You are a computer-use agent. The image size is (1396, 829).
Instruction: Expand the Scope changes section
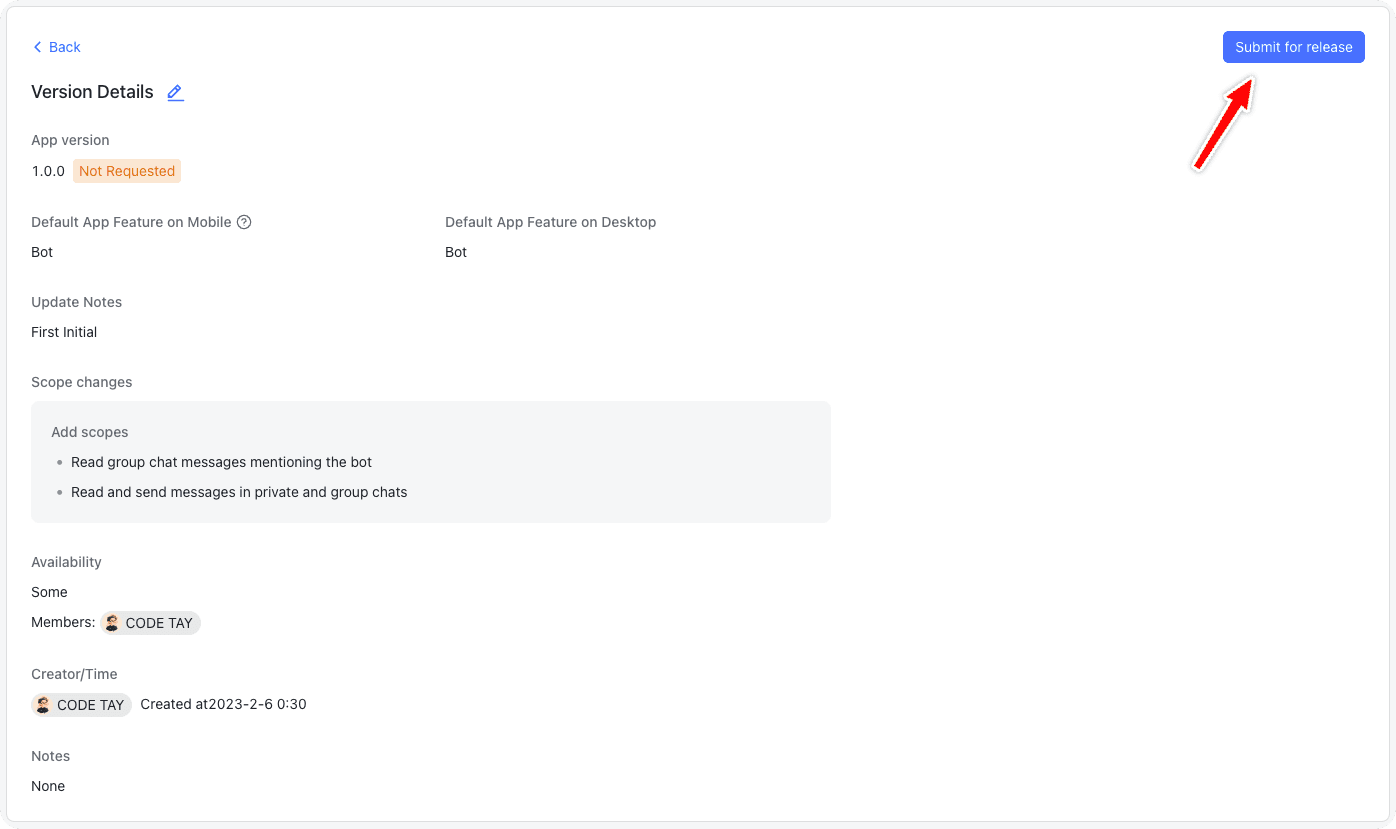tap(82, 382)
